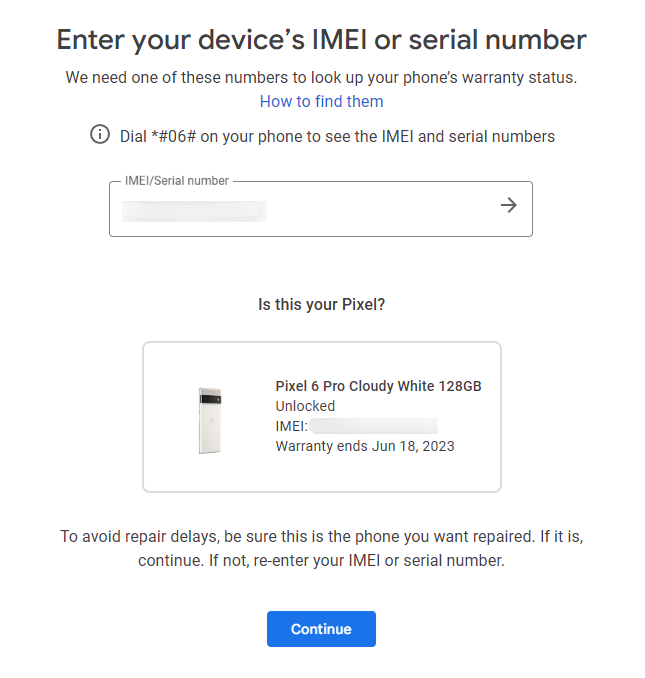Viewport: 645px width, 678px height.
Task: Click the Pixel 6 Pro phone image
Action: (211, 420)
